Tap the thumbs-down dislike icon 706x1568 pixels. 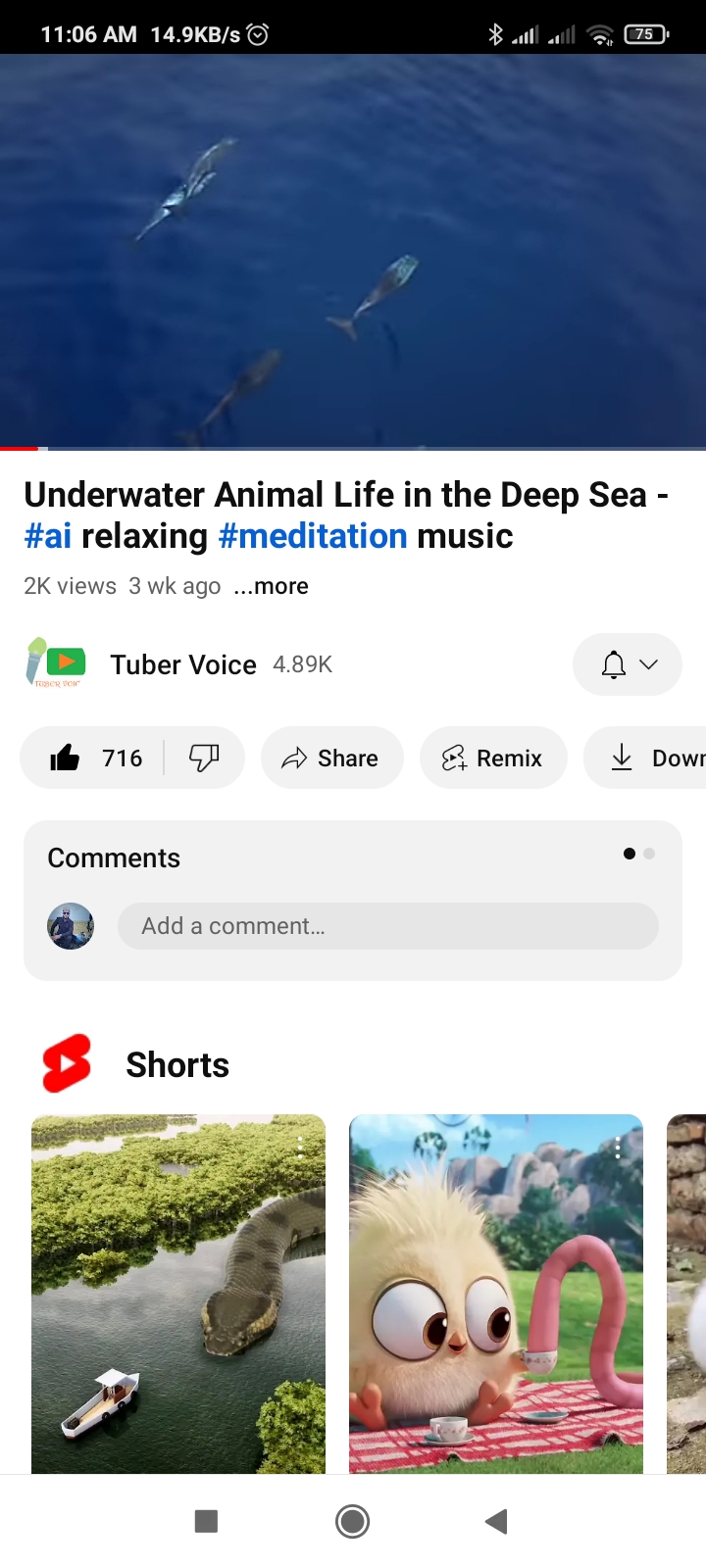pyautogui.click(x=204, y=758)
